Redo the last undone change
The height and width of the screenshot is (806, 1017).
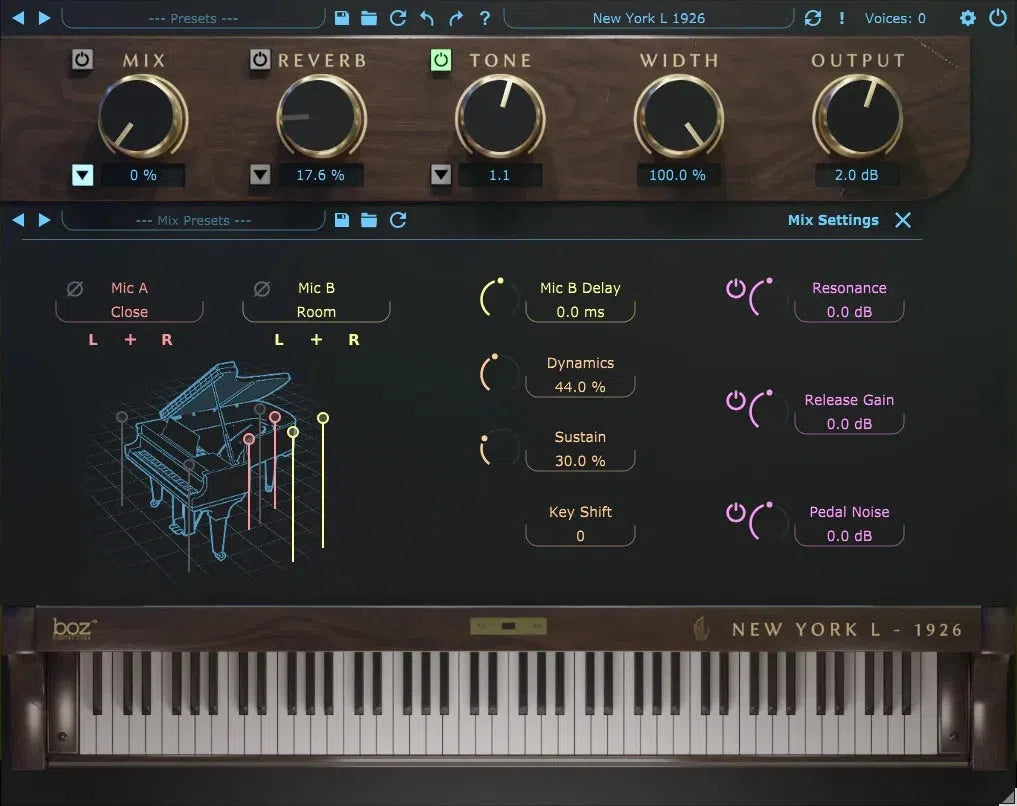coord(455,18)
